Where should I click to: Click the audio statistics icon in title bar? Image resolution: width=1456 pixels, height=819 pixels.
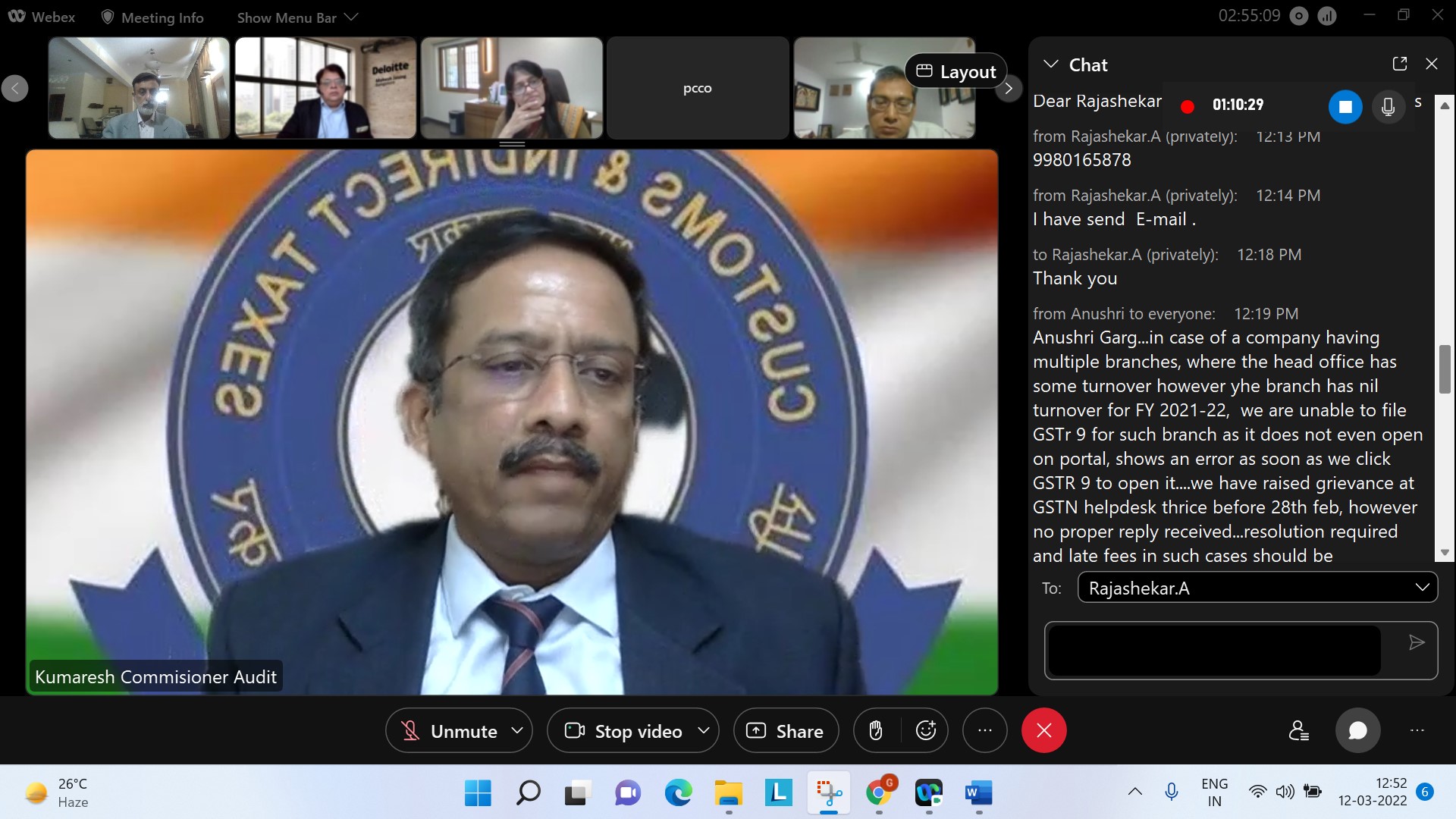coord(1327,16)
